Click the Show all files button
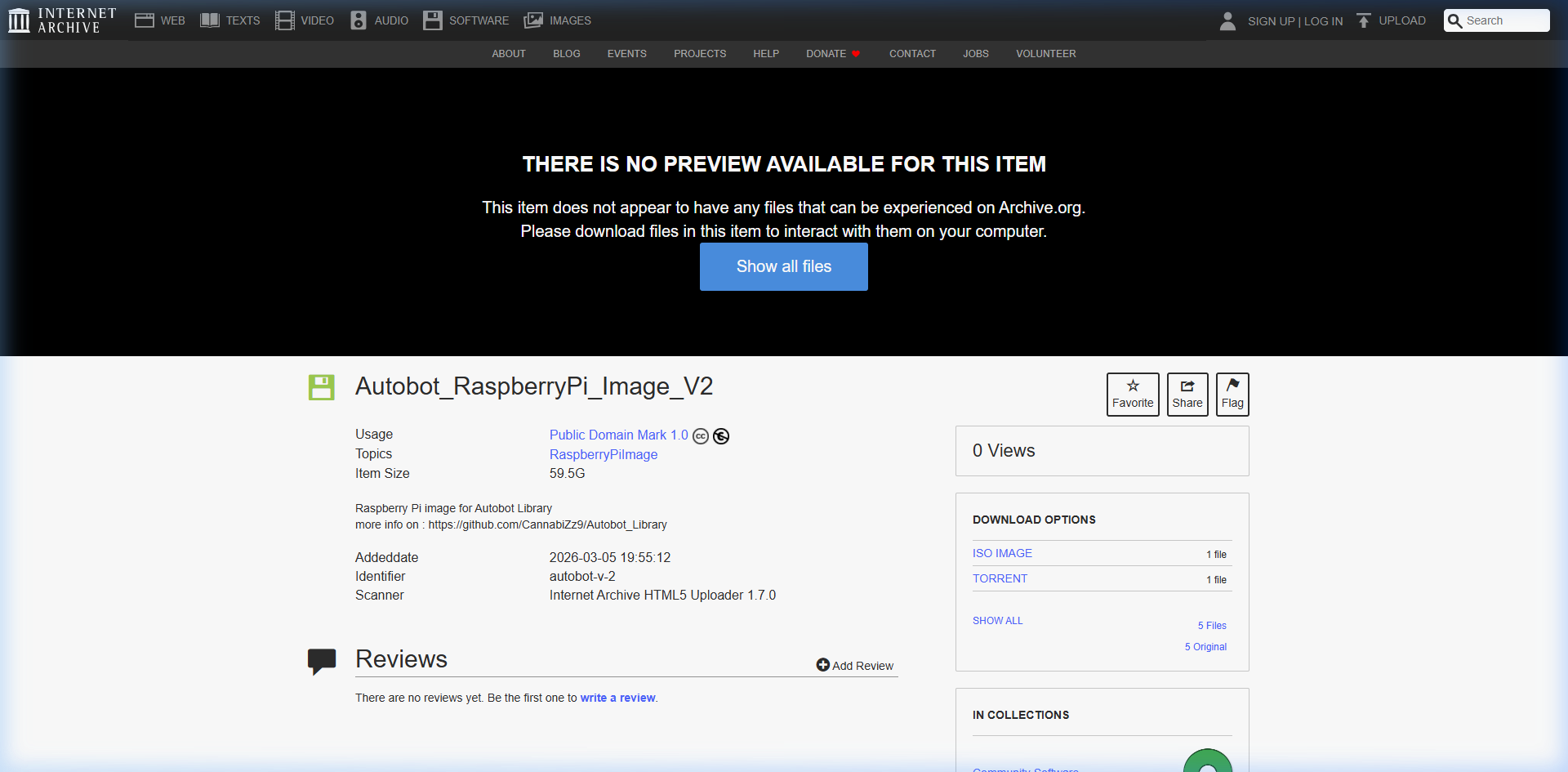This screenshot has width=1568, height=772. tap(783, 266)
